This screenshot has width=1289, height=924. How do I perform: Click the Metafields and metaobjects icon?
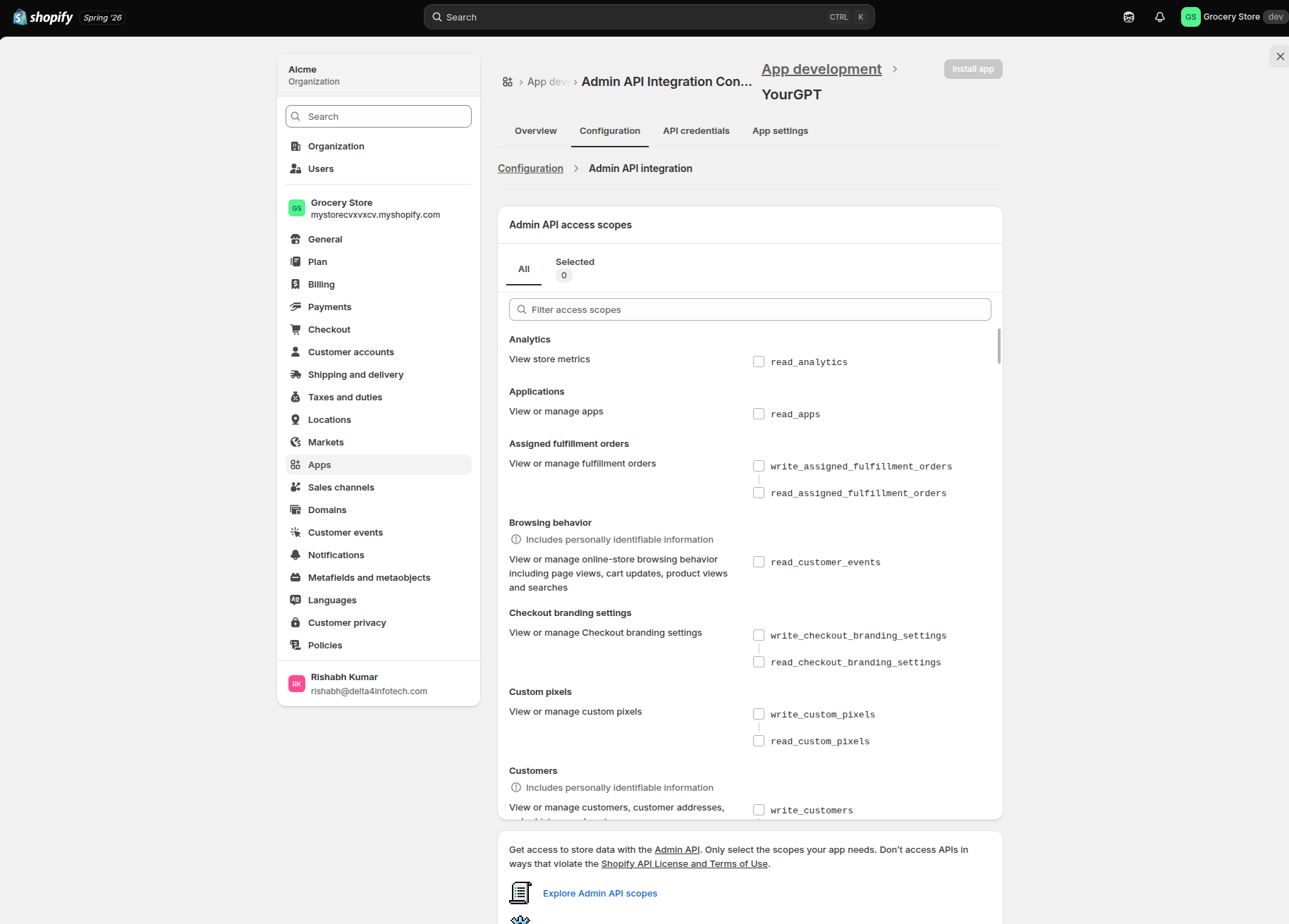point(295,577)
